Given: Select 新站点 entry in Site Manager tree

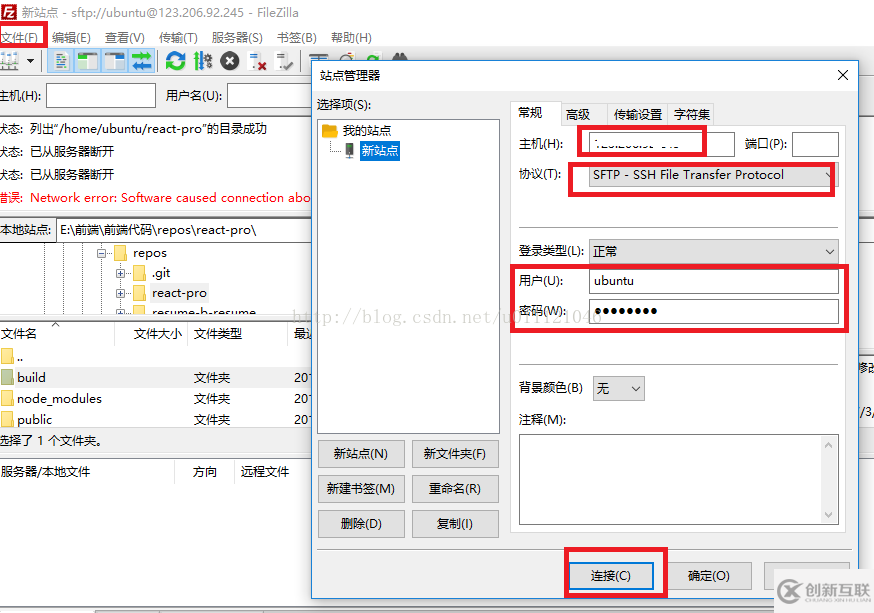Looking at the screenshot, I should pos(380,150).
